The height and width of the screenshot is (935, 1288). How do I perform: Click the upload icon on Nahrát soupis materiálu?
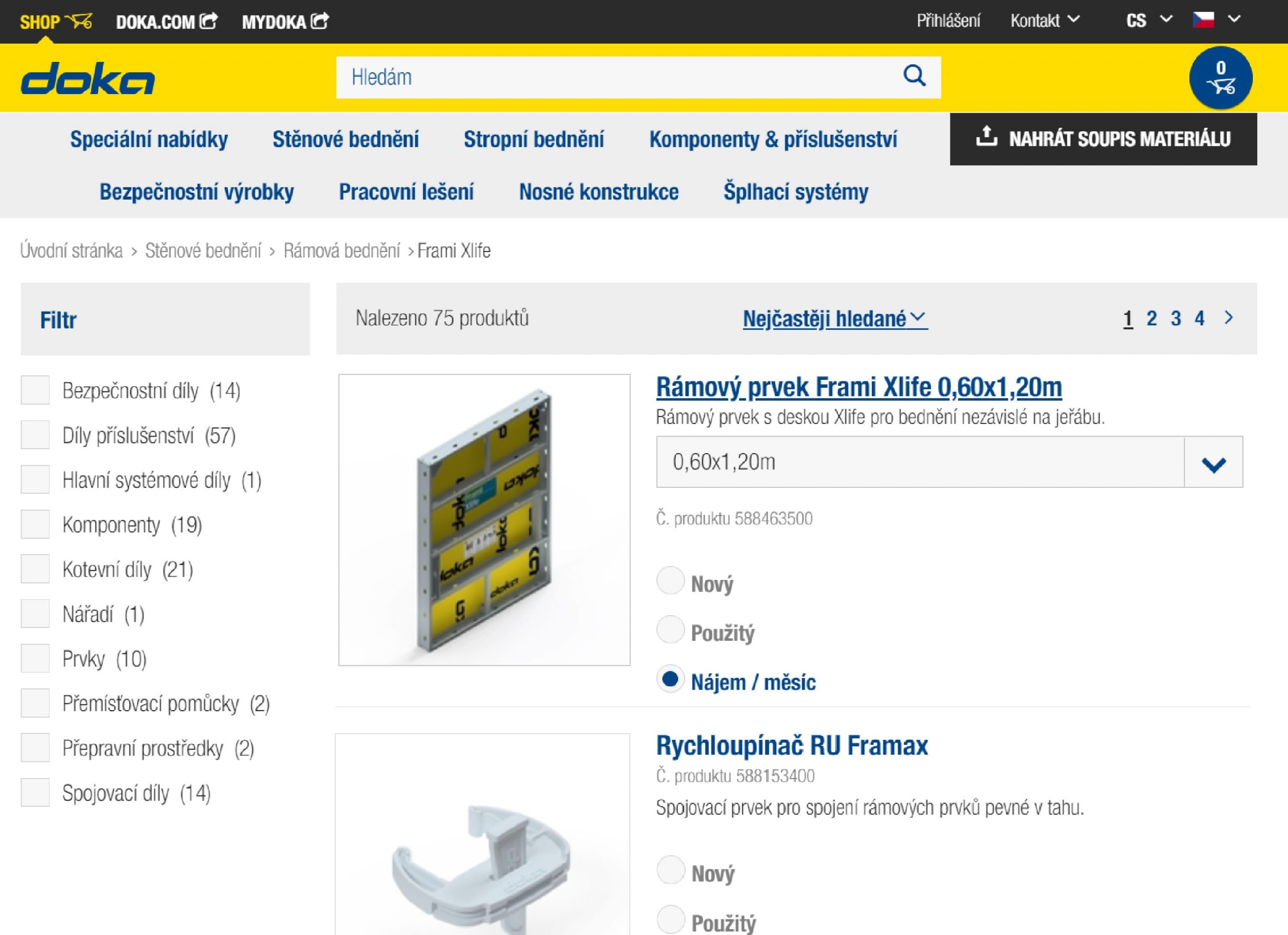click(987, 136)
